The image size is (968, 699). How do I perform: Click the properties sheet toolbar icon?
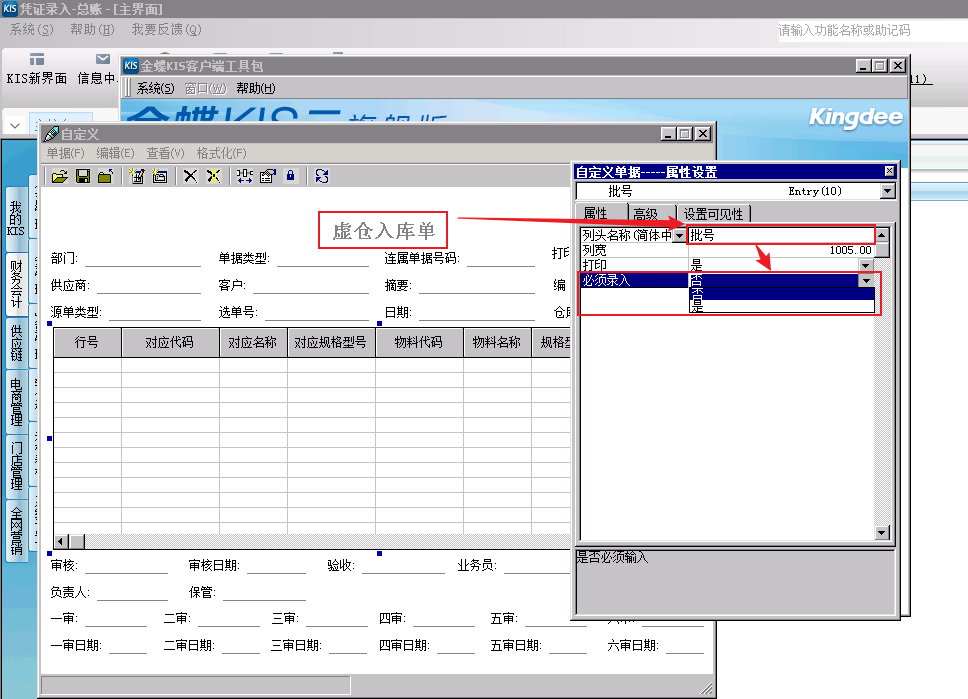point(267,176)
